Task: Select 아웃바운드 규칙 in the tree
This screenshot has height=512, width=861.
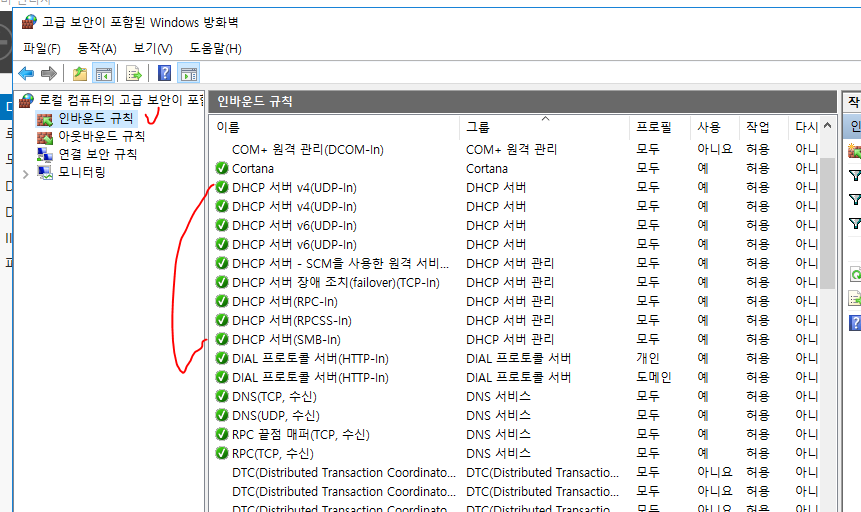Action: (x=102, y=136)
